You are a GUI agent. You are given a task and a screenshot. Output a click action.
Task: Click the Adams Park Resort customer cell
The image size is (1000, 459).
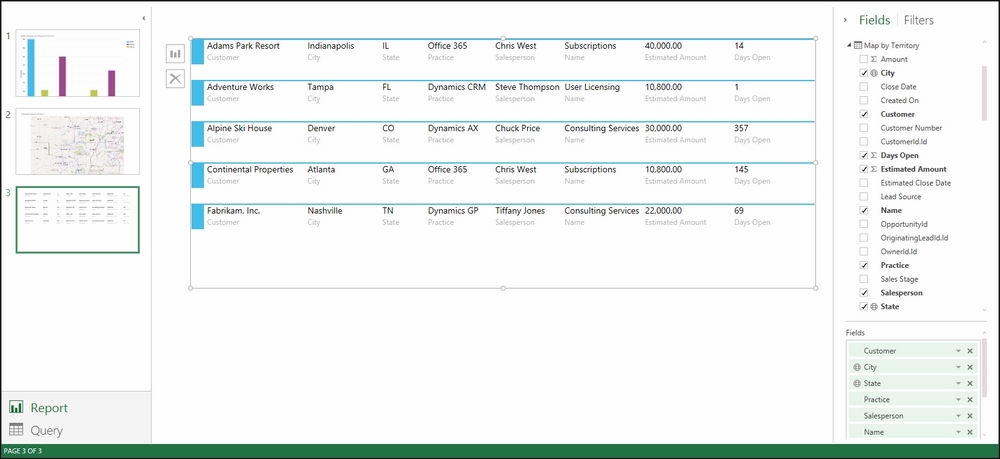coord(244,46)
